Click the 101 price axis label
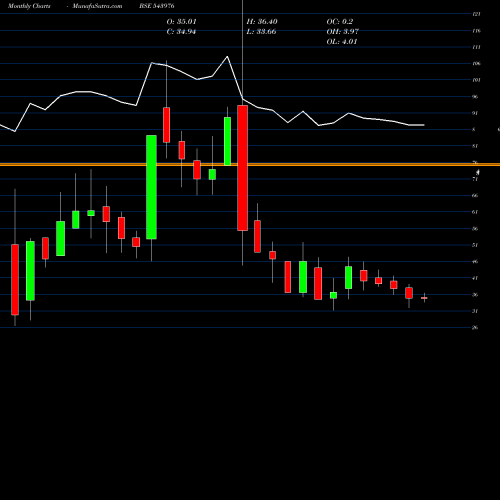The image size is (500, 500). tap(477, 80)
